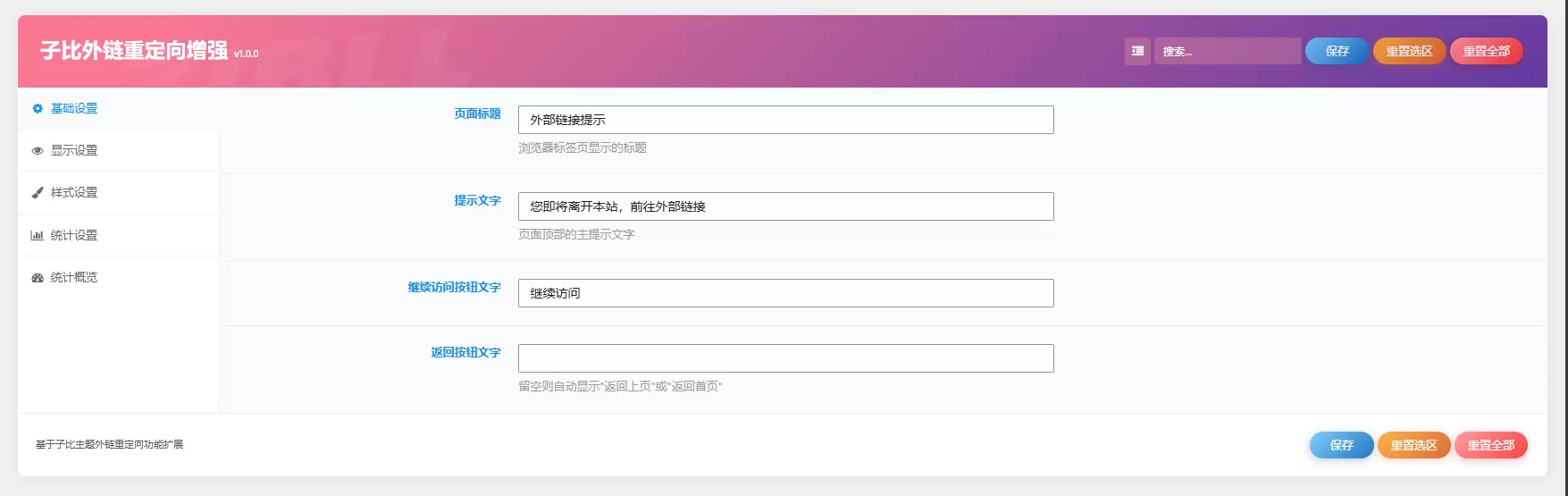
Task: Click the dashboard icon beside 统计概览
Action: (38, 278)
